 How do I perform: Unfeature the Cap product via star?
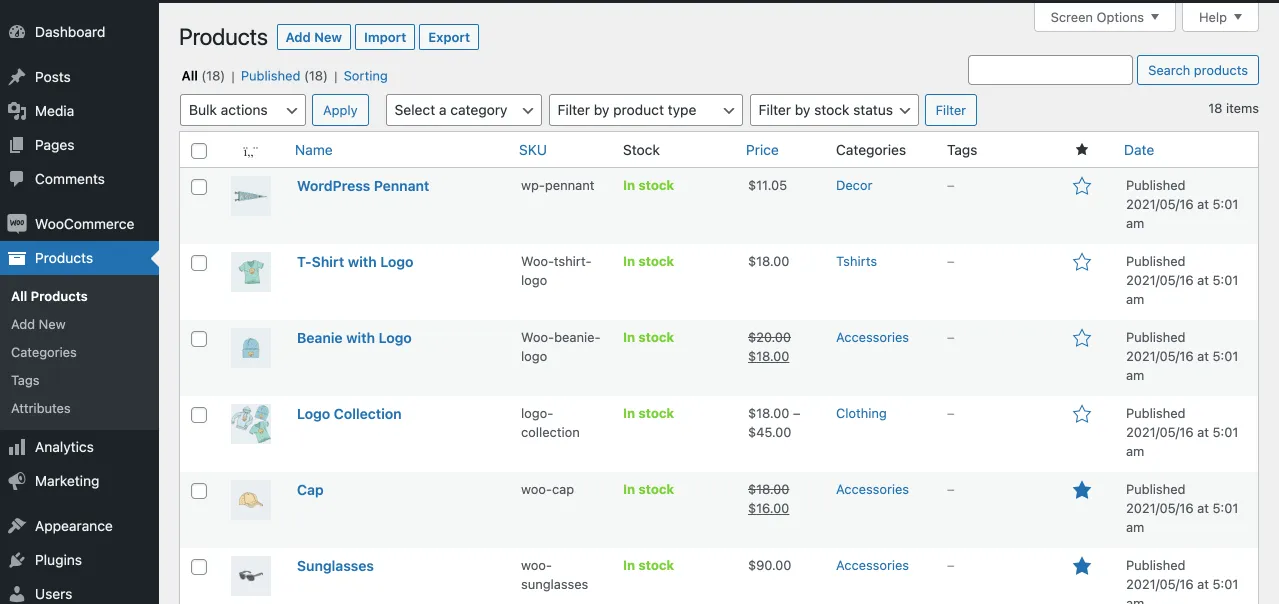(1082, 490)
